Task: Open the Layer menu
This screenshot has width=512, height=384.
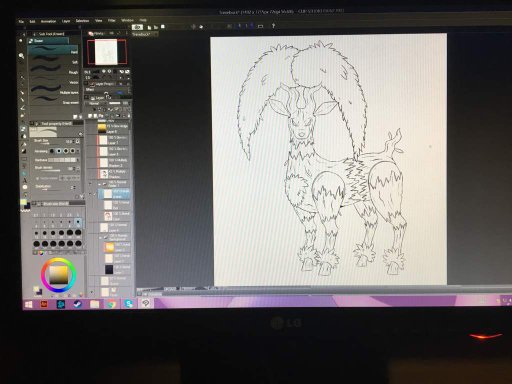Action: click(x=66, y=21)
